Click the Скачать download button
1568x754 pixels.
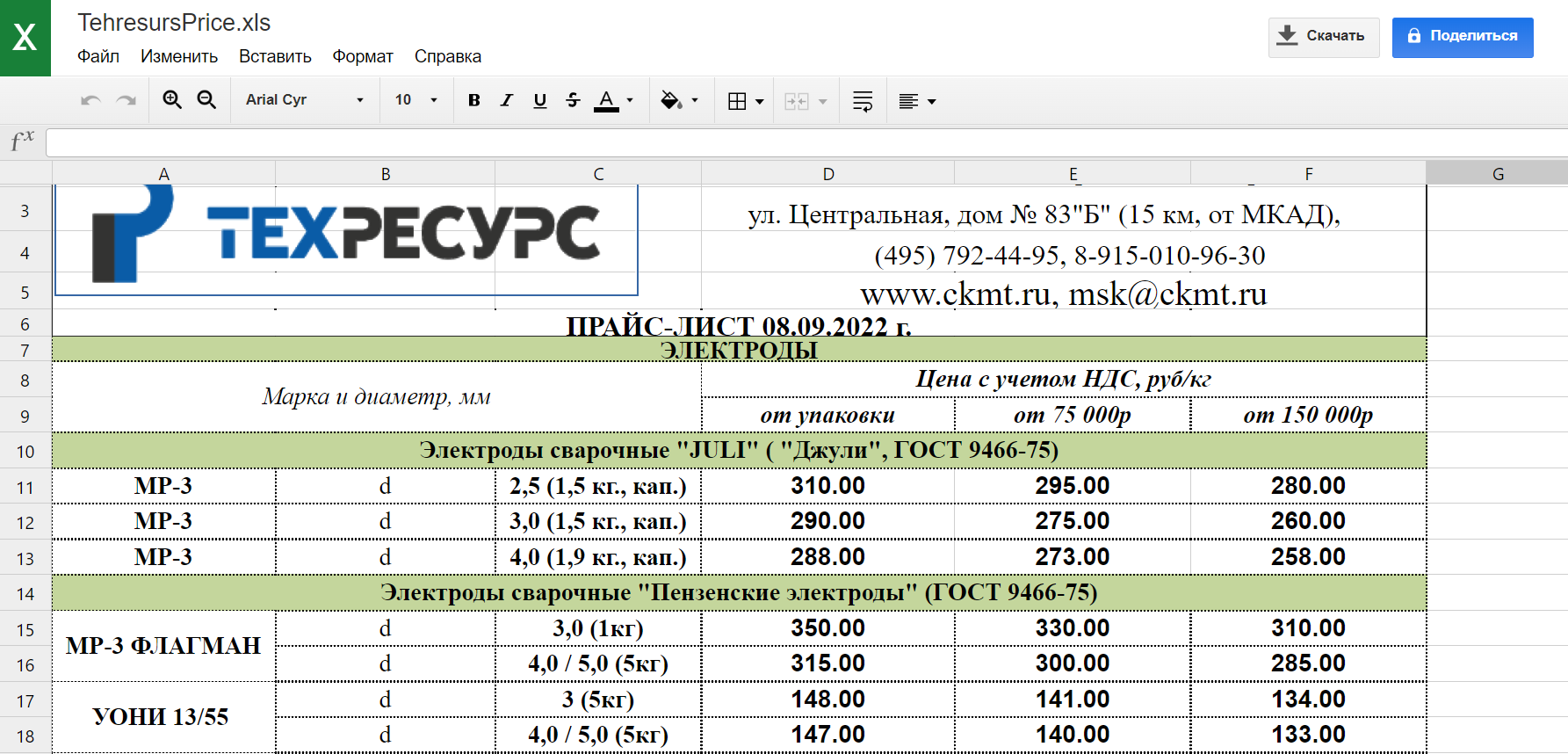[x=1324, y=37]
